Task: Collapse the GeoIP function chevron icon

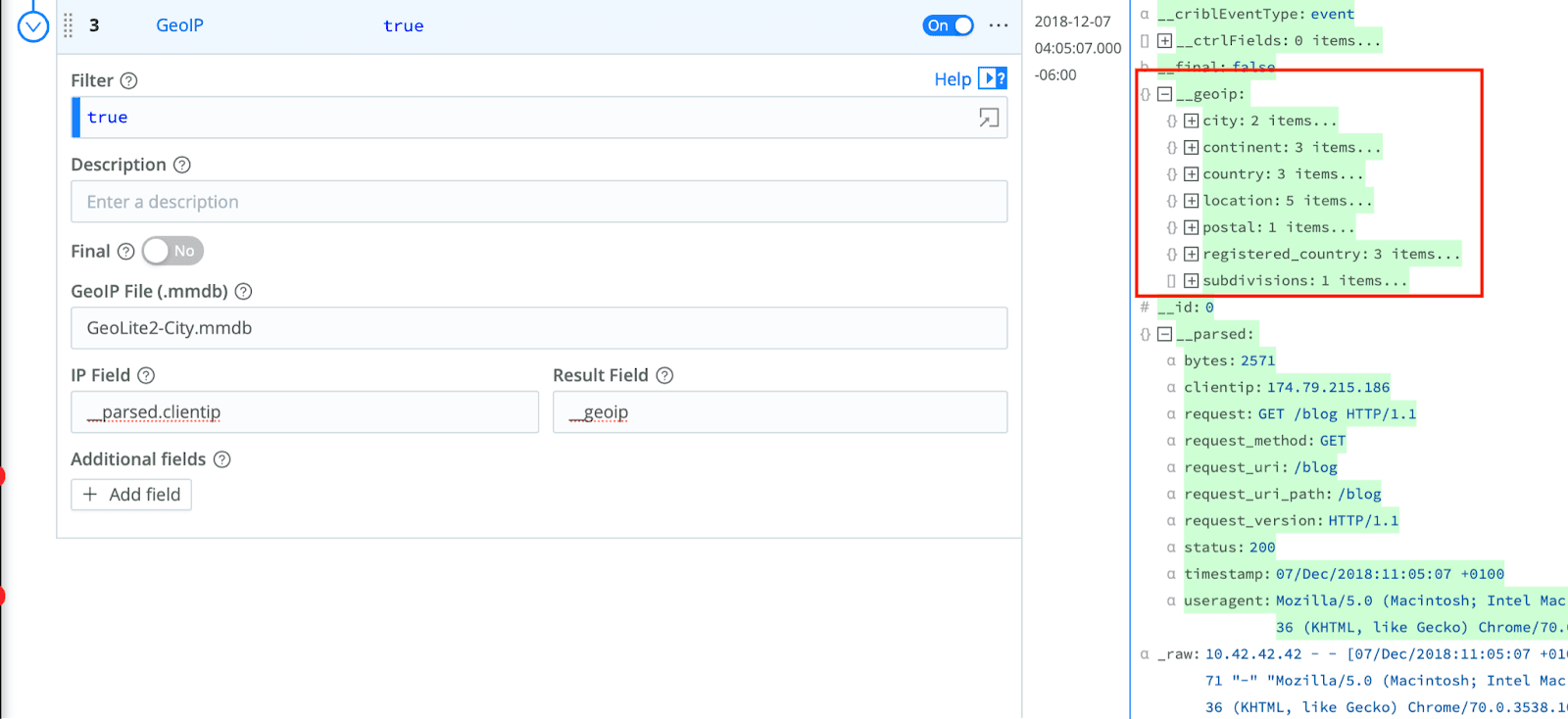Action: tap(33, 26)
